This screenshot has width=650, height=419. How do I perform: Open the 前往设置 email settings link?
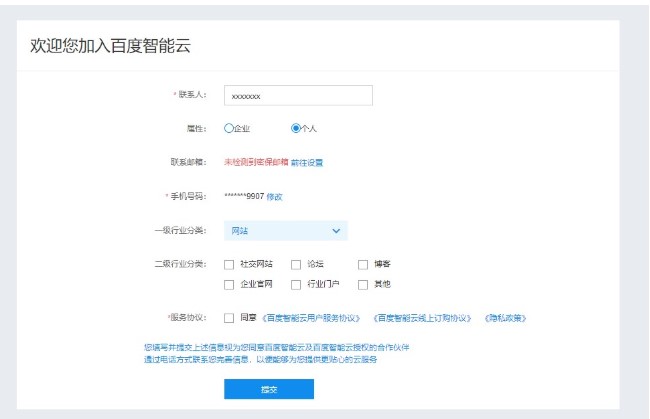307,163
